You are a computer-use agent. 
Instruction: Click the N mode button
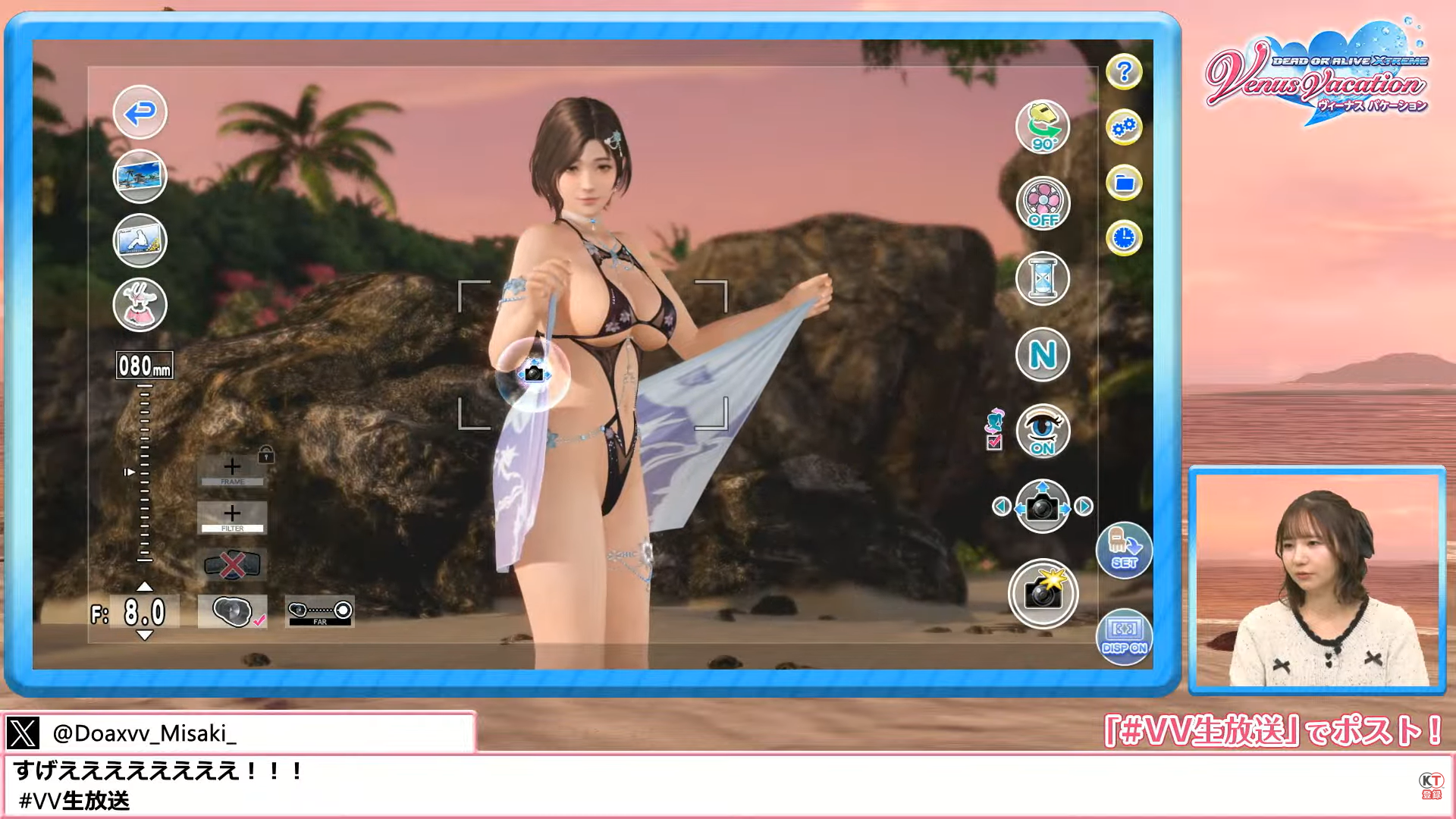pyautogui.click(x=1042, y=354)
